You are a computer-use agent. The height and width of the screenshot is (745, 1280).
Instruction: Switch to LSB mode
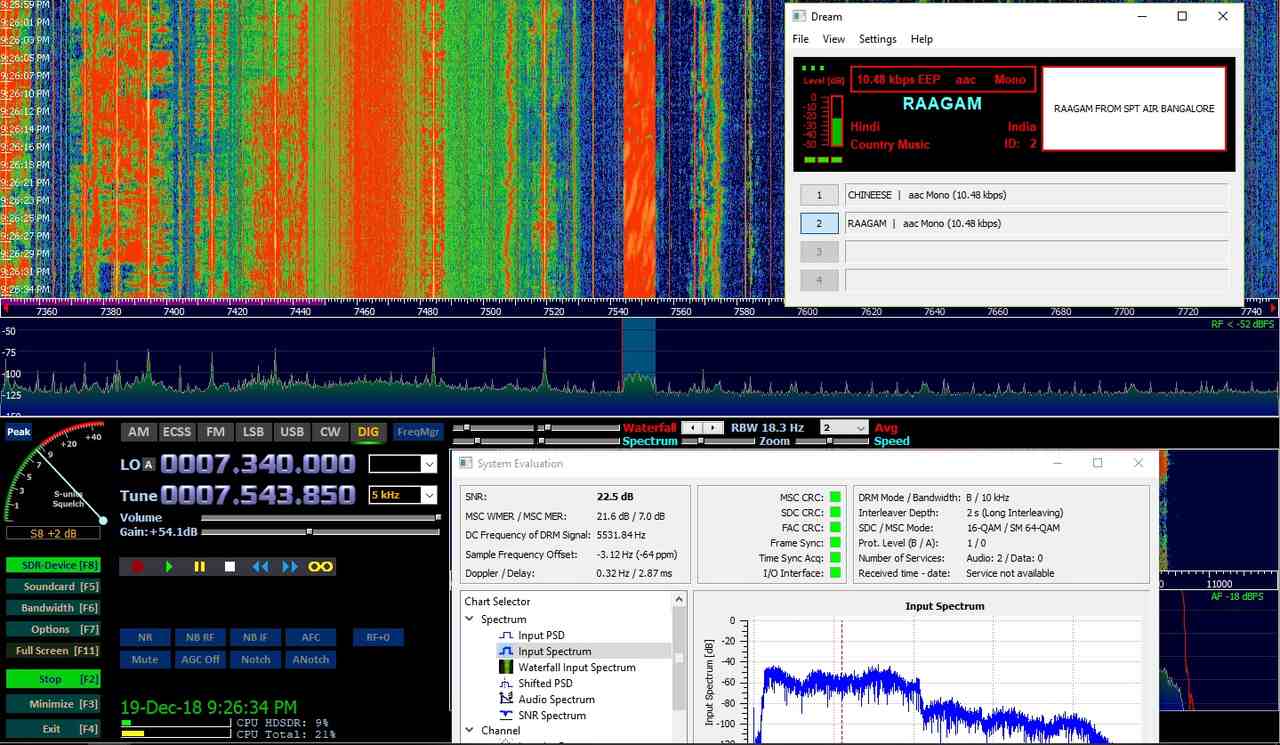tap(254, 432)
